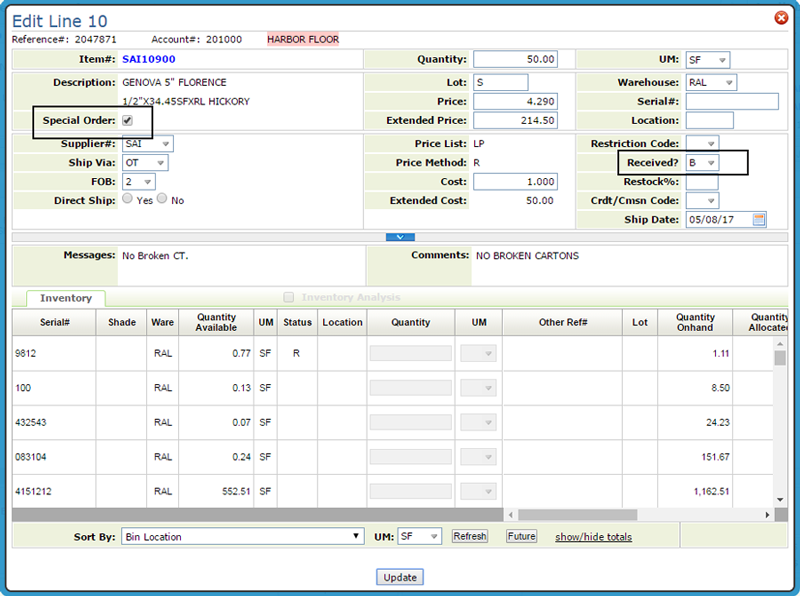
Task: Click the Update button
Action: coord(400,577)
